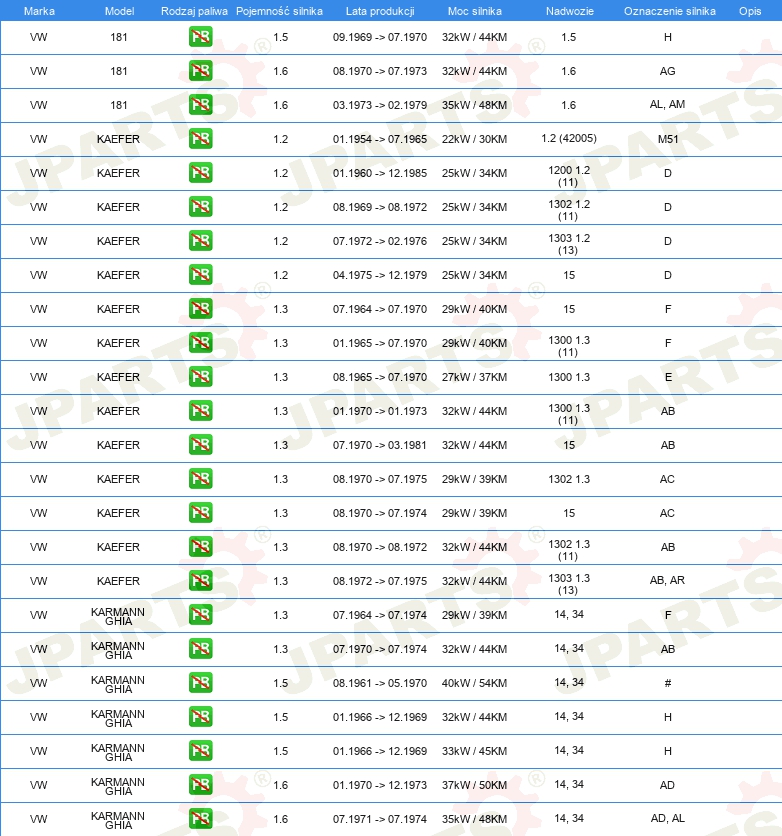782x836 pixels.
Task: Click the Pojemność silnika column header
Action: [279, 11]
